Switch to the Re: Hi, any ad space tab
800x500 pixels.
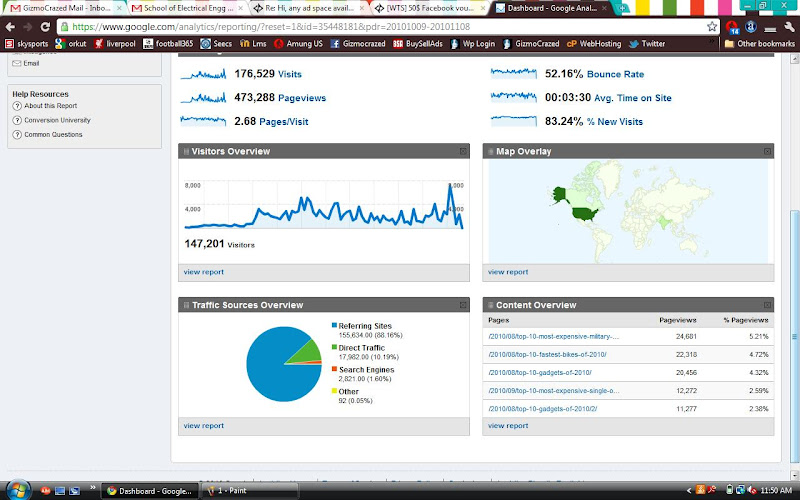309,8
